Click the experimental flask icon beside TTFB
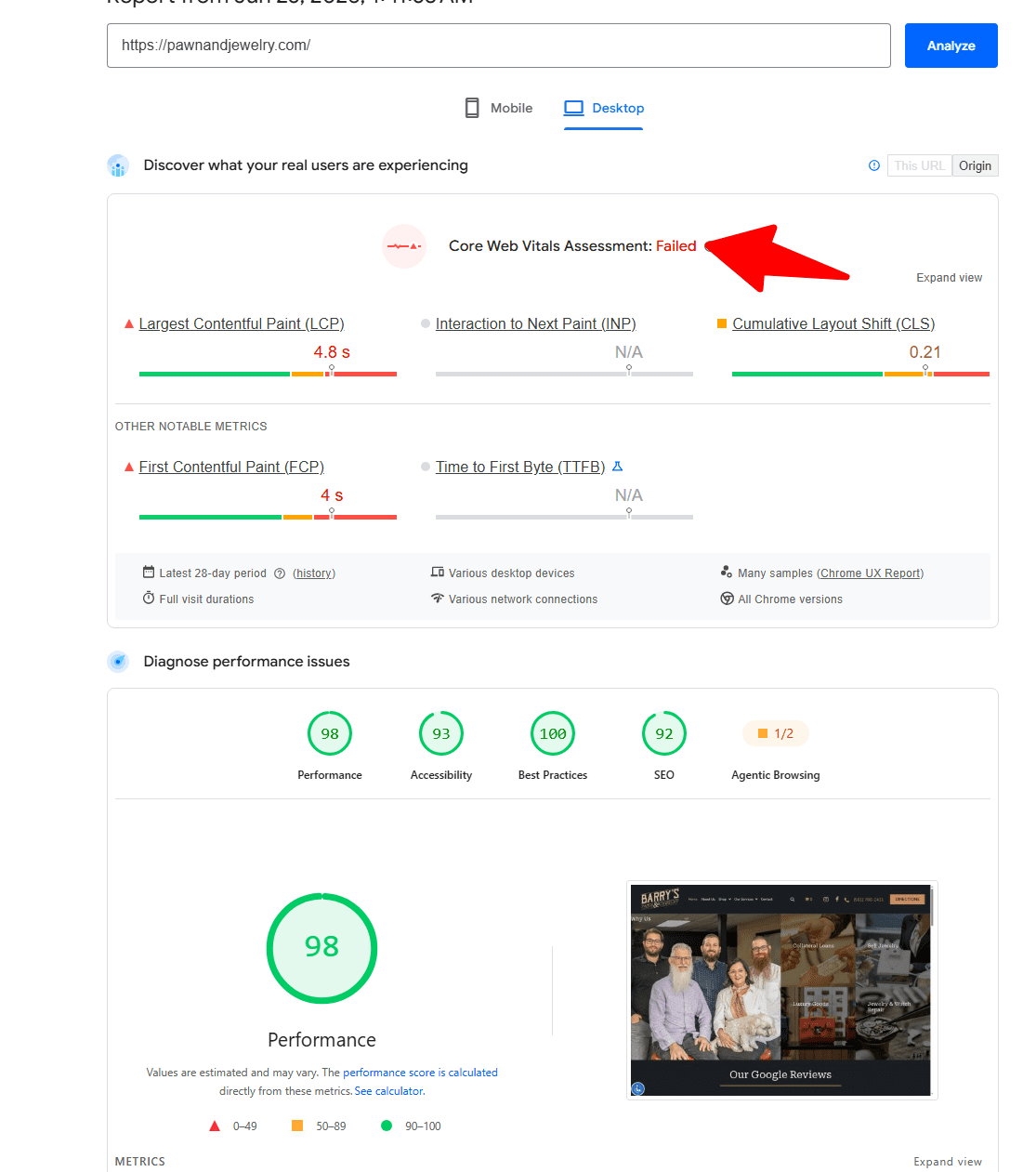Screen dimensions: 1036x1172 [x=617, y=467]
